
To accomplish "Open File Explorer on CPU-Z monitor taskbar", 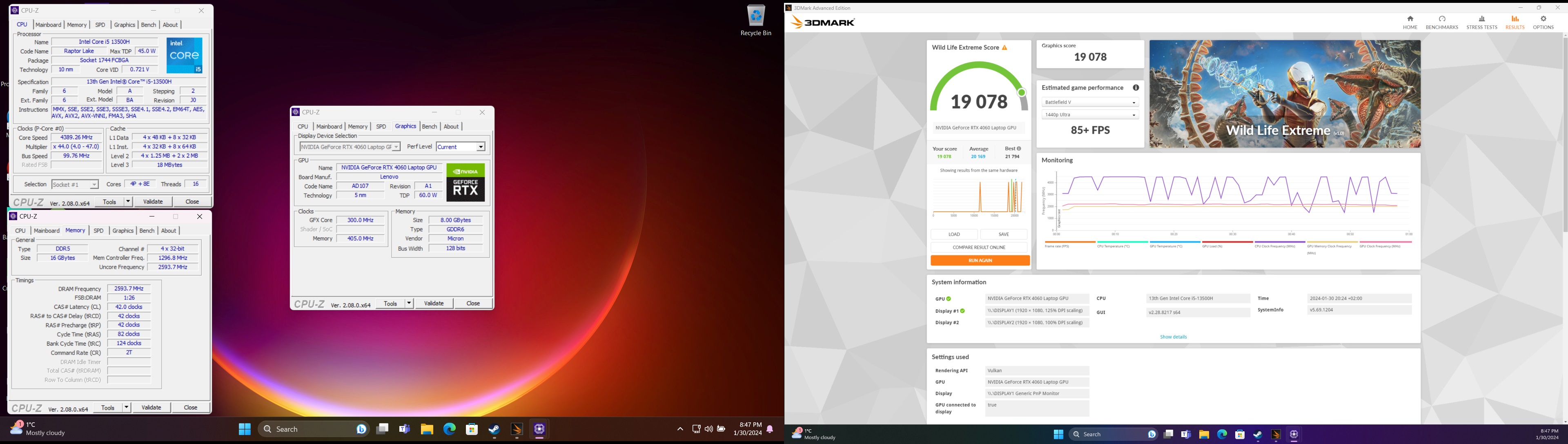I will tap(427, 429).
